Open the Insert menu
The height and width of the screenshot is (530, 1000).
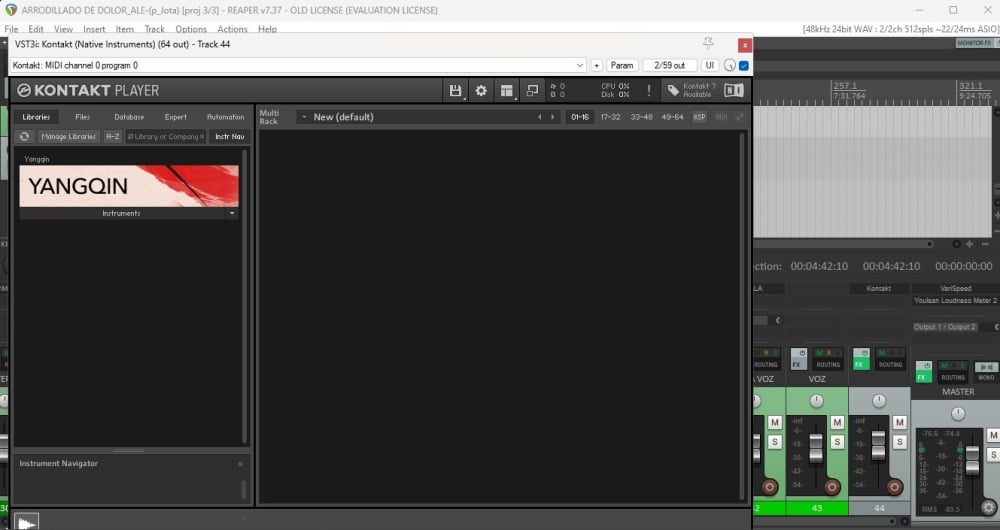tap(94, 29)
